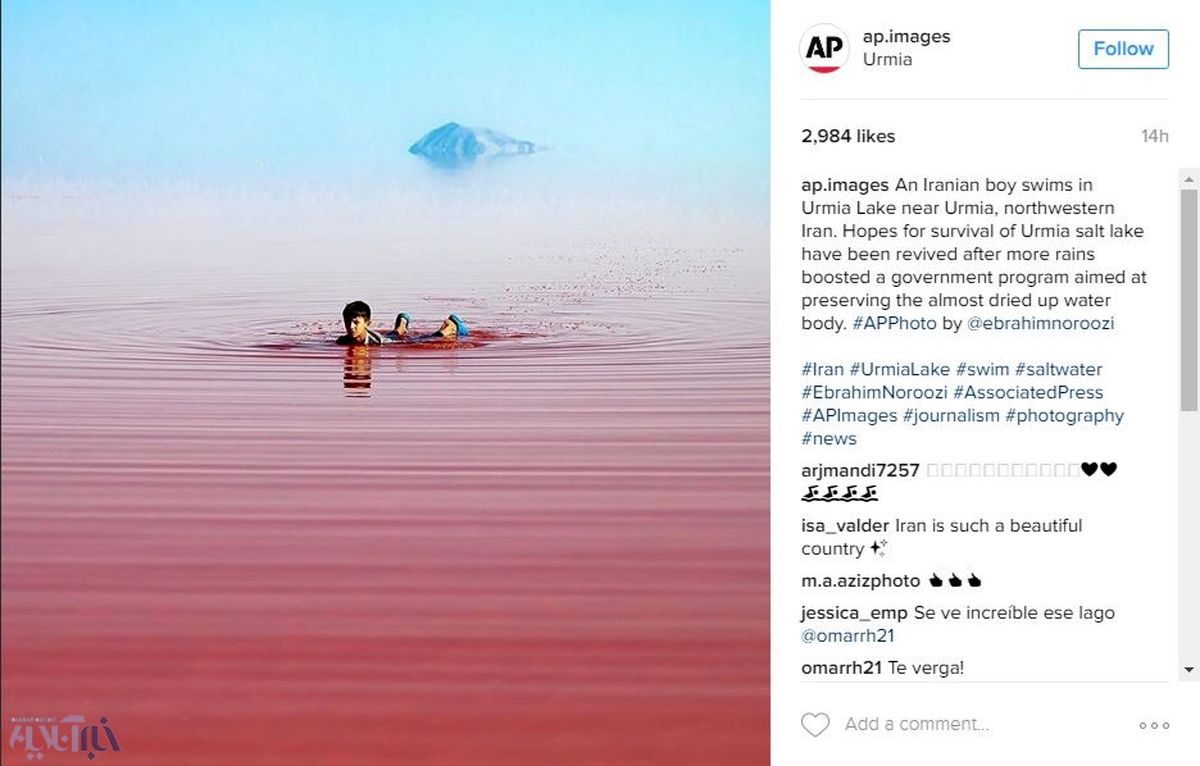
Task: Open the Urmia location link
Action: pyautogui.click(x=887, y=60)
